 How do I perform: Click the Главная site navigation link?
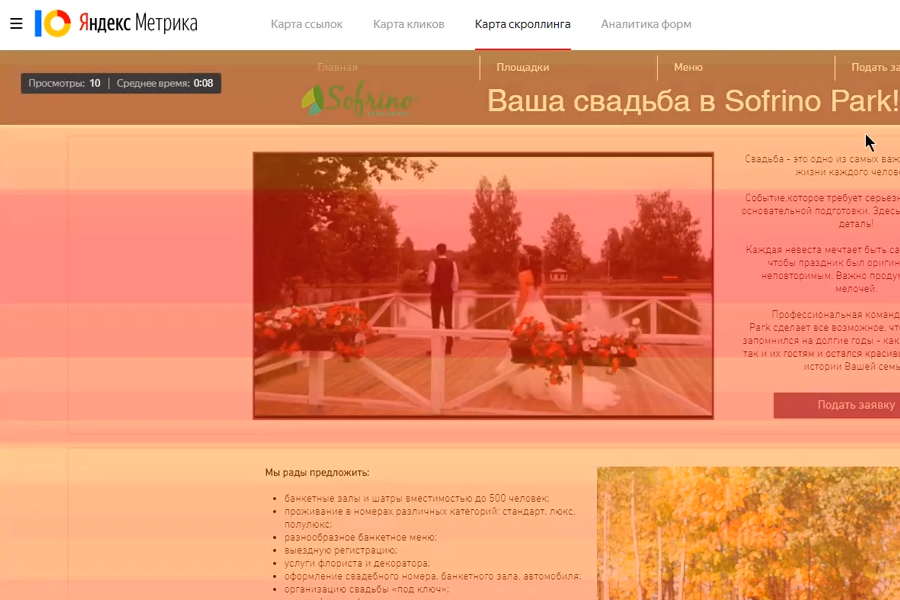[337, 68]
